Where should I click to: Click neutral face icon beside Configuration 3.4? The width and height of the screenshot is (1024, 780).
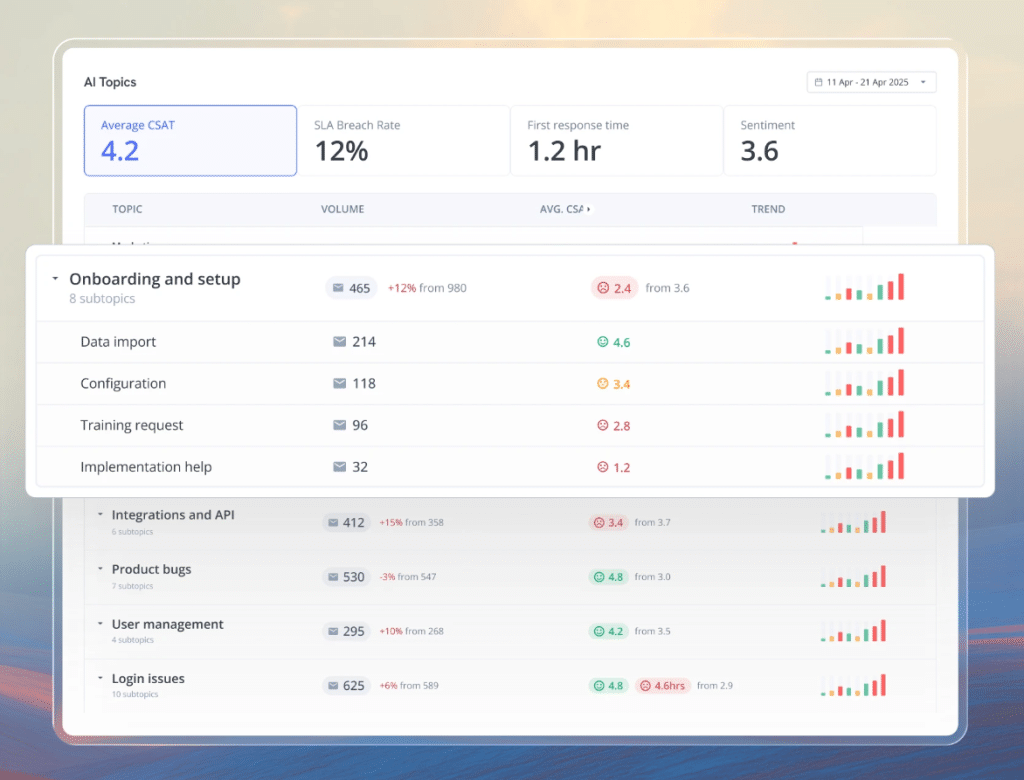click(x=603, y=383)
